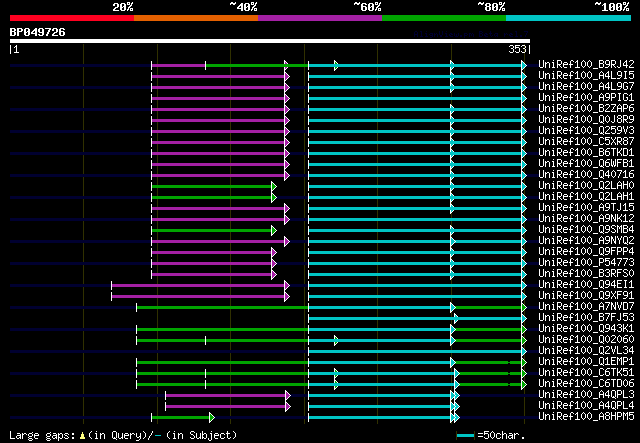
Task: Click the cyan =50char. scale swatch
Action: 465,435
